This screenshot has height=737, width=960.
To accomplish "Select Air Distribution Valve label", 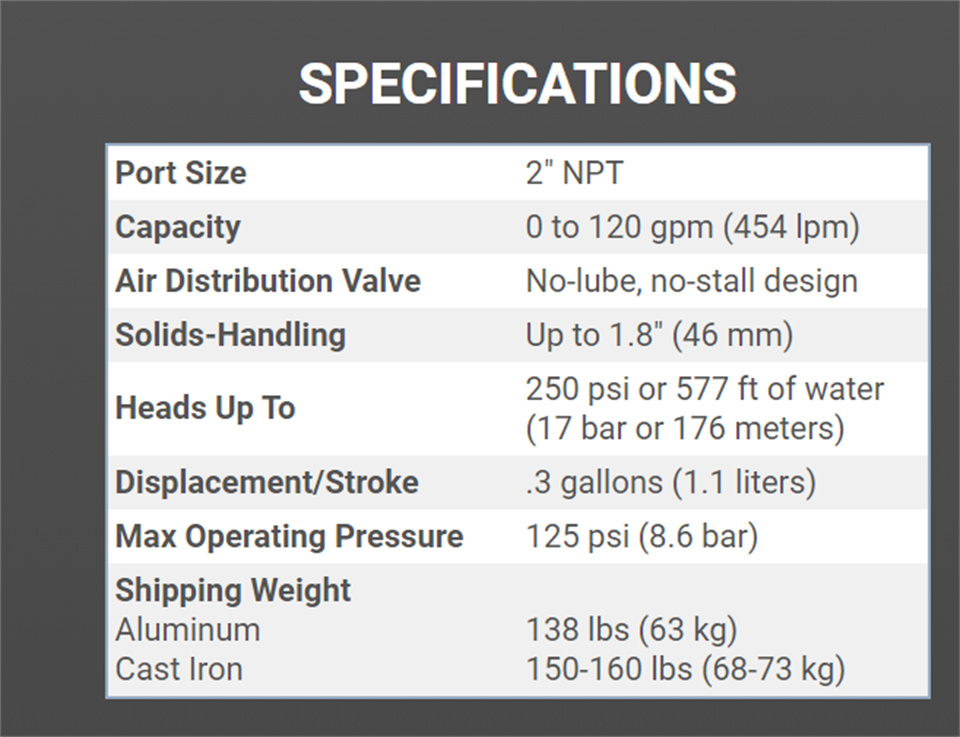I will click(x=268, y=281).
